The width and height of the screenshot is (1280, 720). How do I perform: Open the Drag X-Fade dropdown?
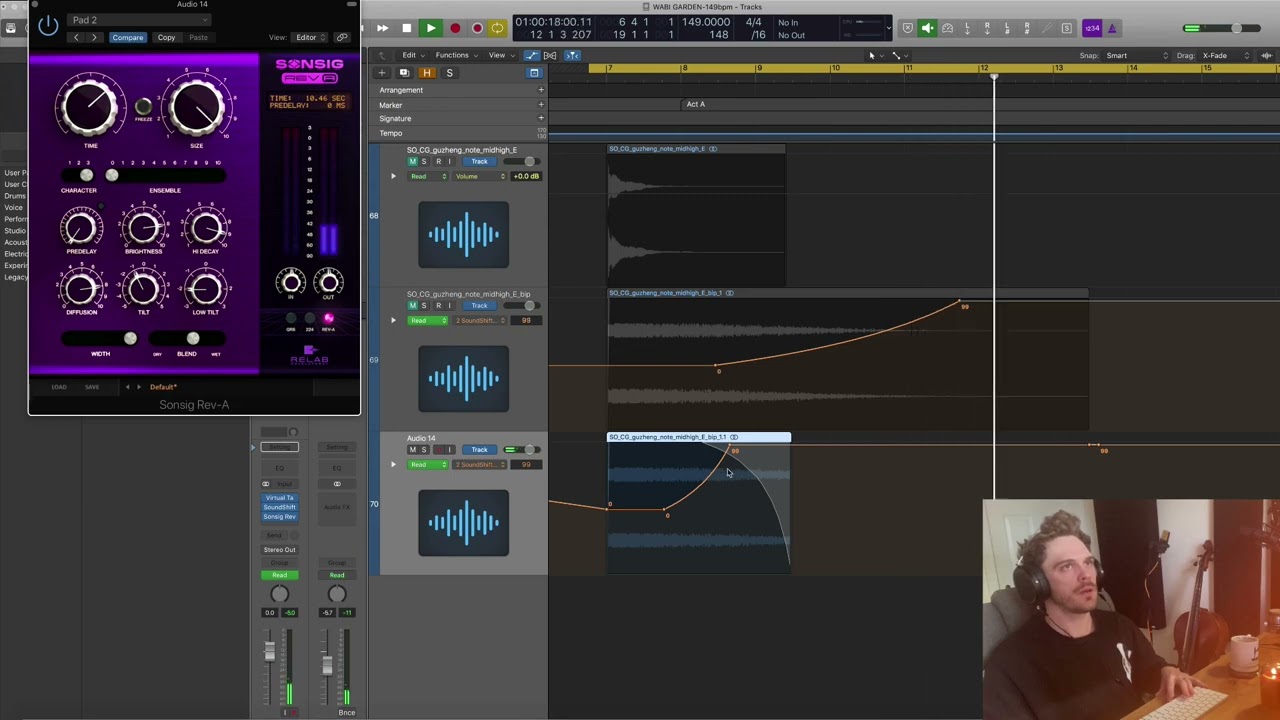pos(1225,55)
